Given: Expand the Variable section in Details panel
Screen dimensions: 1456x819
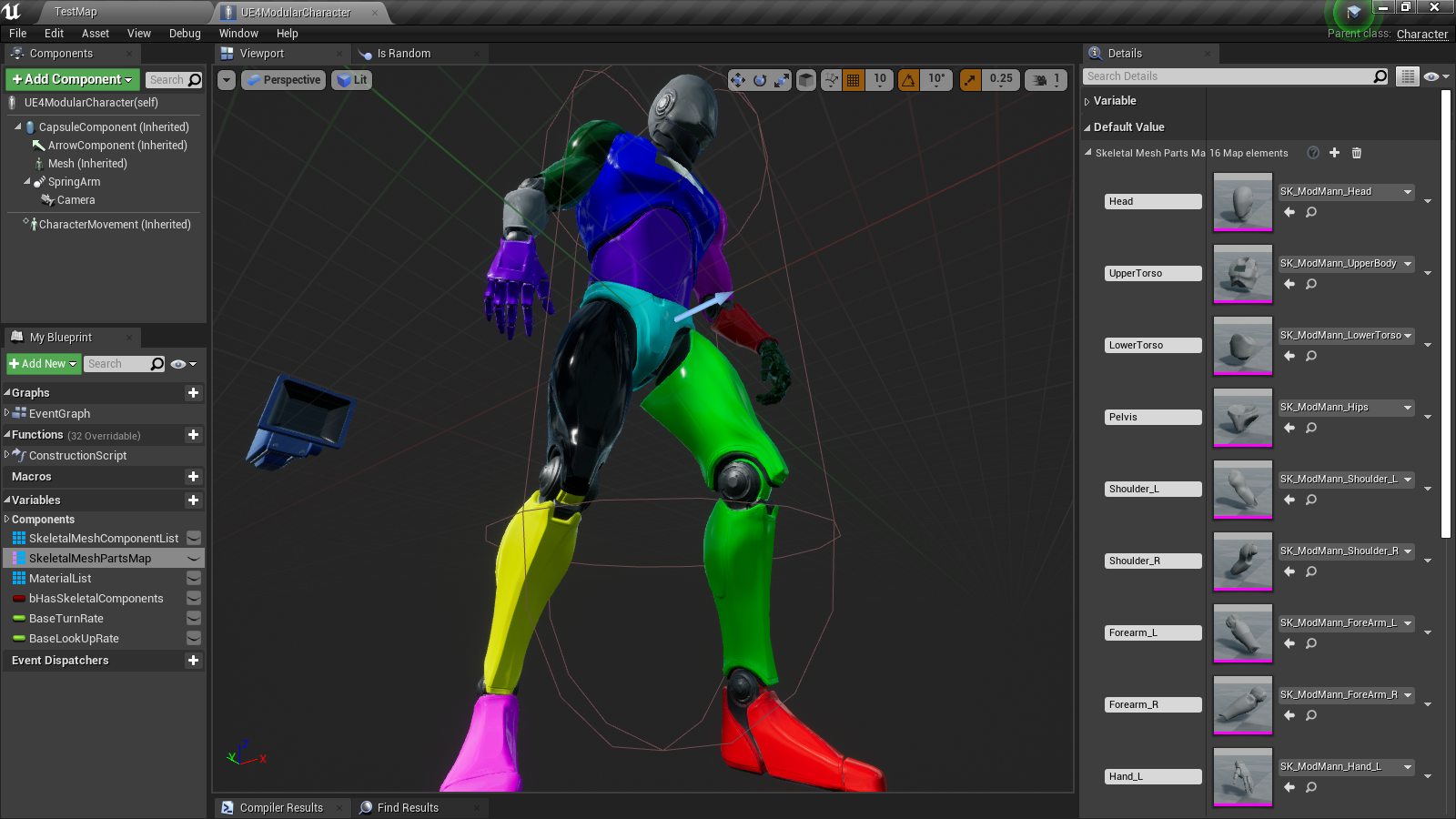Looking at the screenshot, I should pos(1088,101).
